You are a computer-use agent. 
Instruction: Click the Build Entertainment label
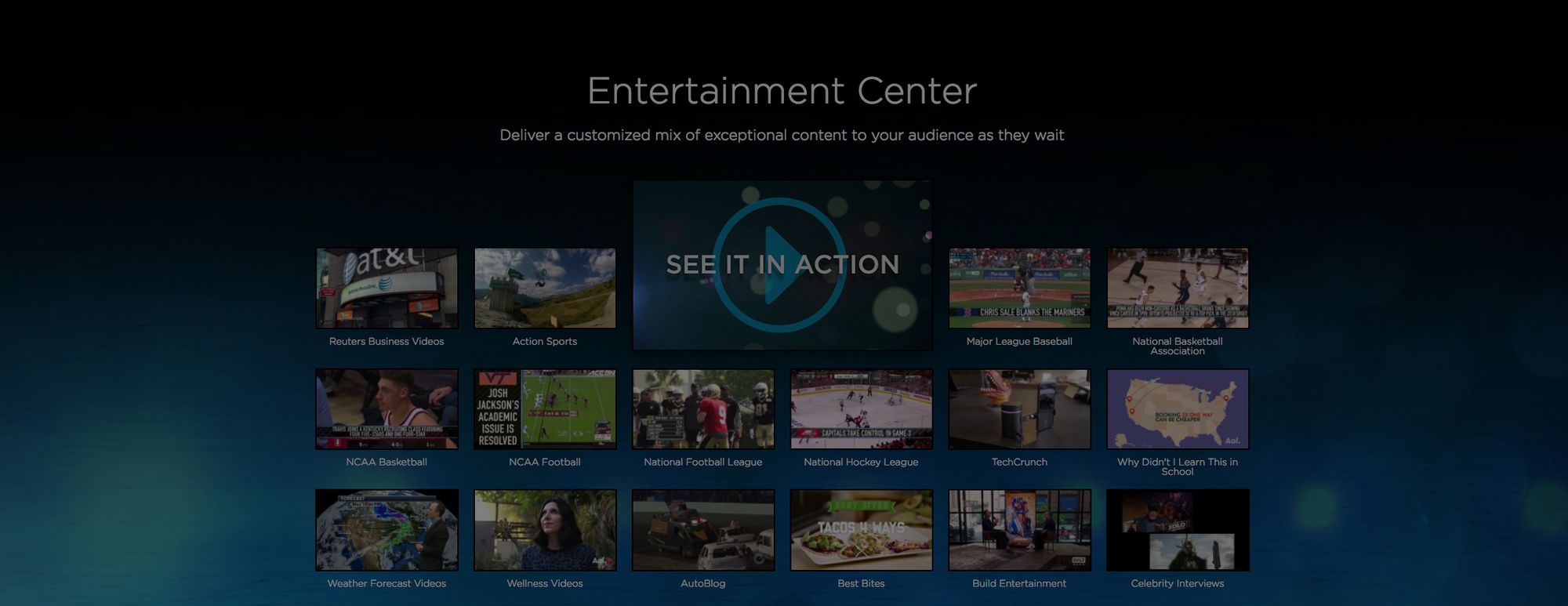1019,584
